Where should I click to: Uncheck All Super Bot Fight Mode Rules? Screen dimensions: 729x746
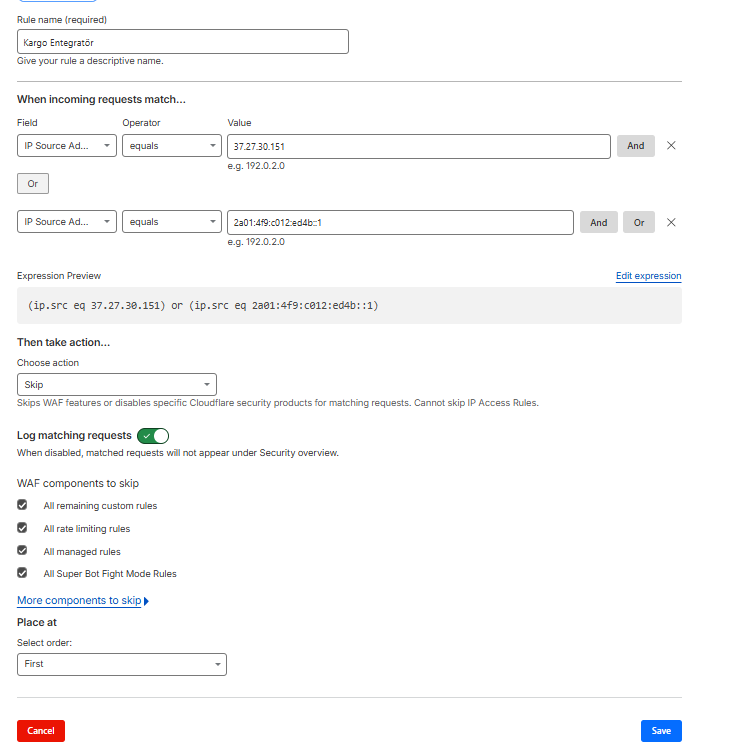click(22, 573)
